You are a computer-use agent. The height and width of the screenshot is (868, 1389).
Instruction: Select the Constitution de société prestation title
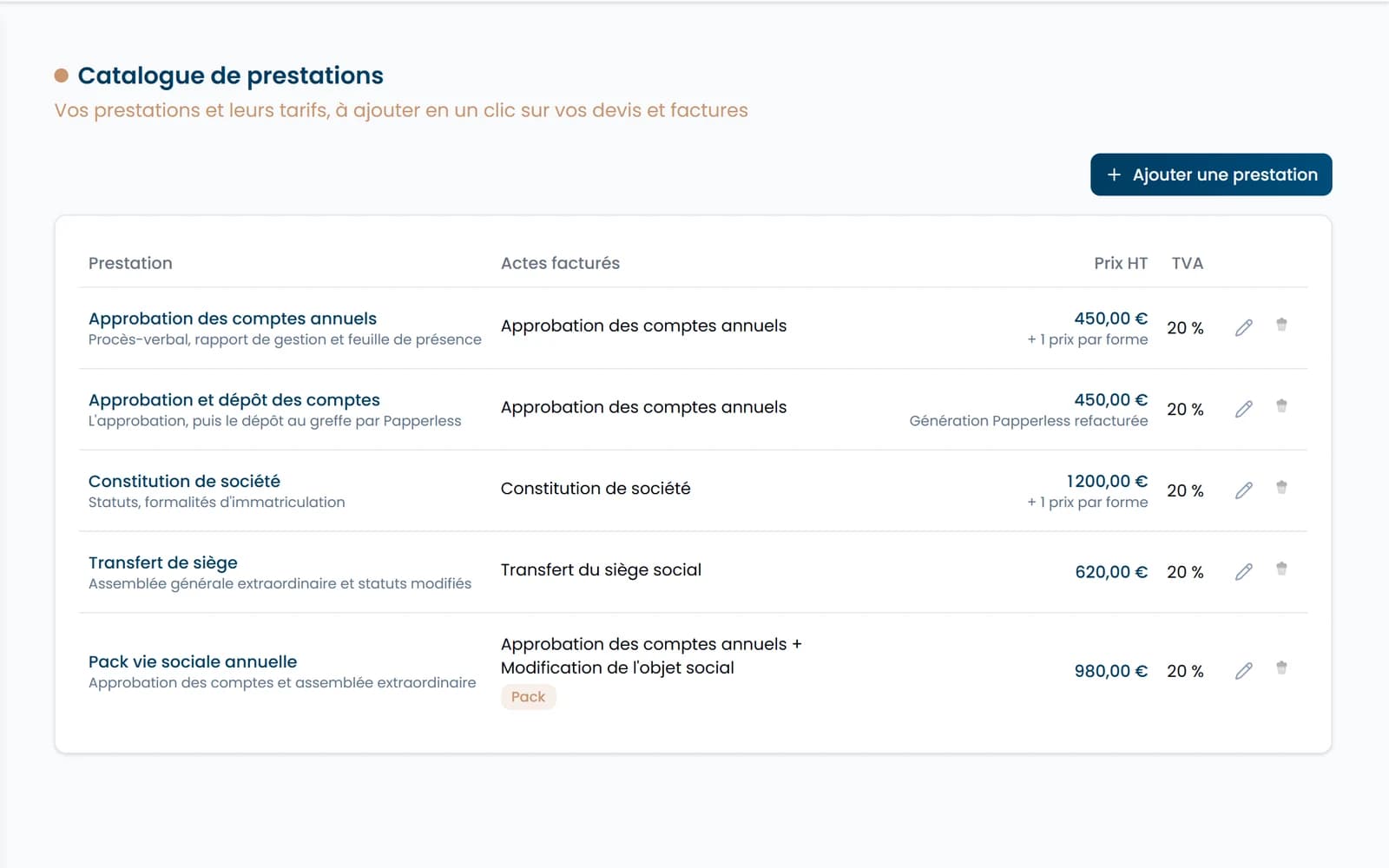pyautogui.click(x=184, y=481)
